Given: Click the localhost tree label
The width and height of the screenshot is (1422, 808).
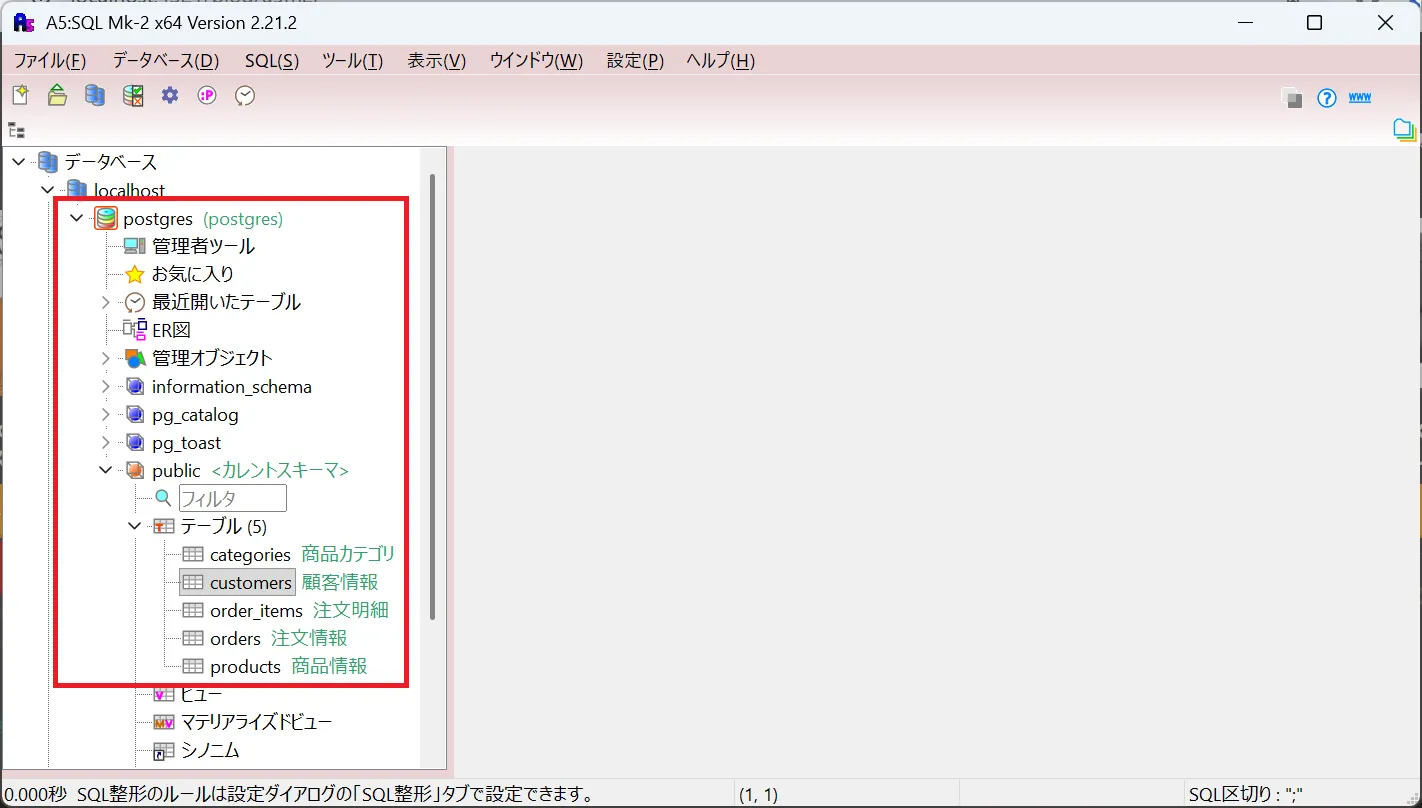Looking at the screenshot, I should coord(129,190).
